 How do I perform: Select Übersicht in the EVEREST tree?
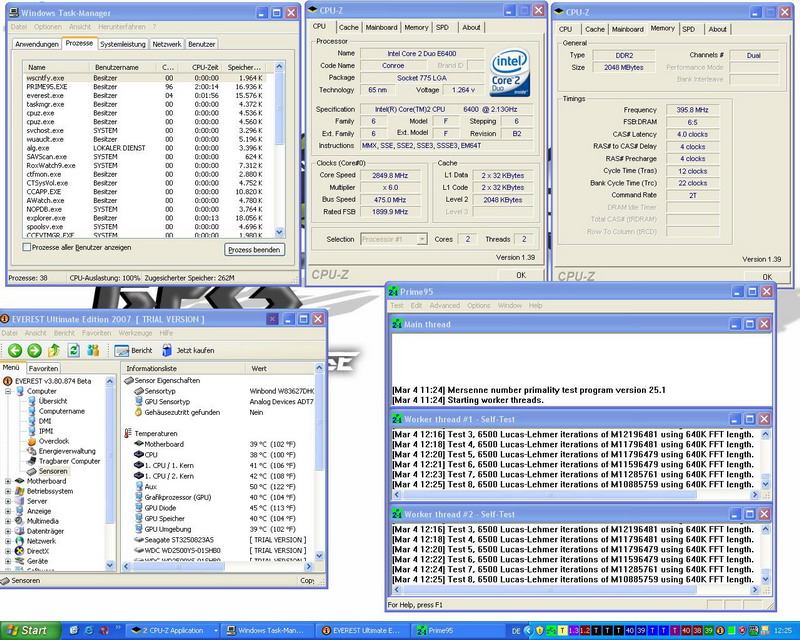[x=53, y=401]
